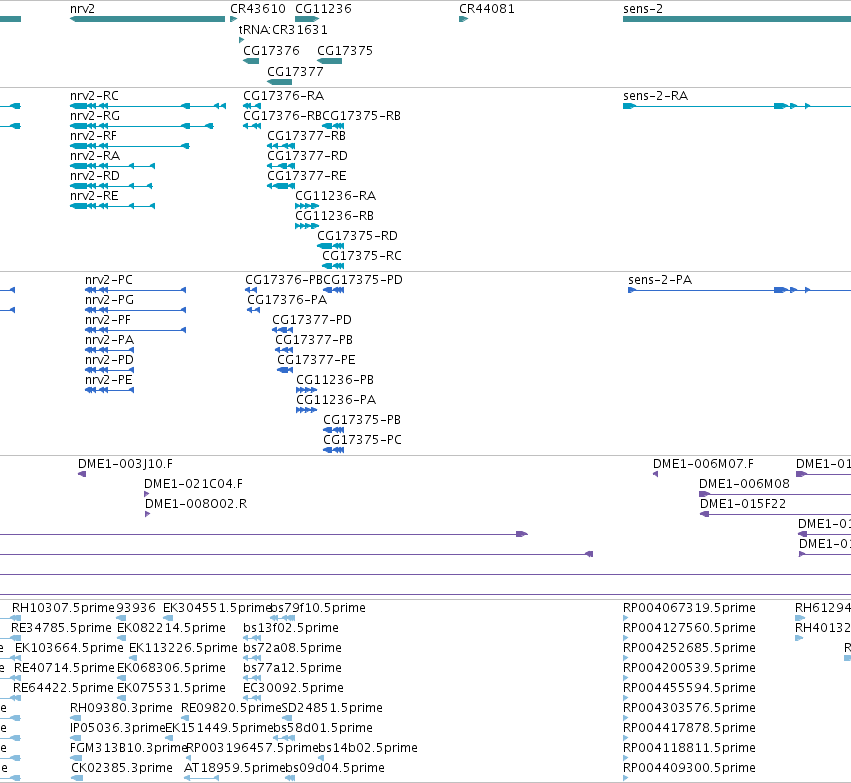Click the nrv2-RA transcript label

click(95, 156)
